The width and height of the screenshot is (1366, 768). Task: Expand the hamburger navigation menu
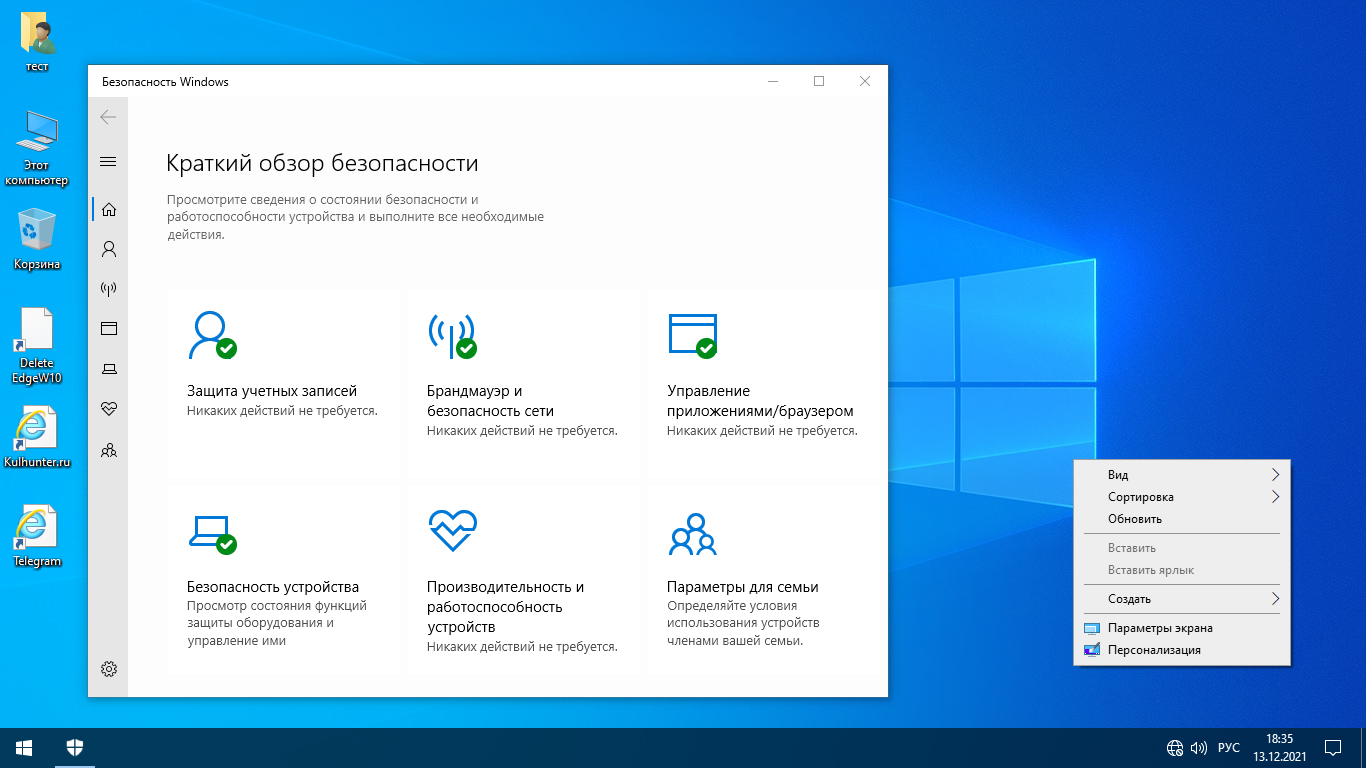click(109, 162)
